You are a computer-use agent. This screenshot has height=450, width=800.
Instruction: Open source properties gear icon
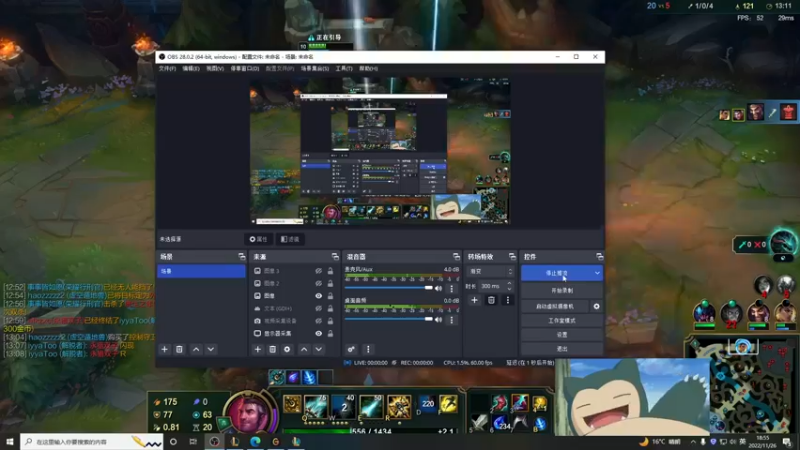pyautogui.click(x=287, y=349)
